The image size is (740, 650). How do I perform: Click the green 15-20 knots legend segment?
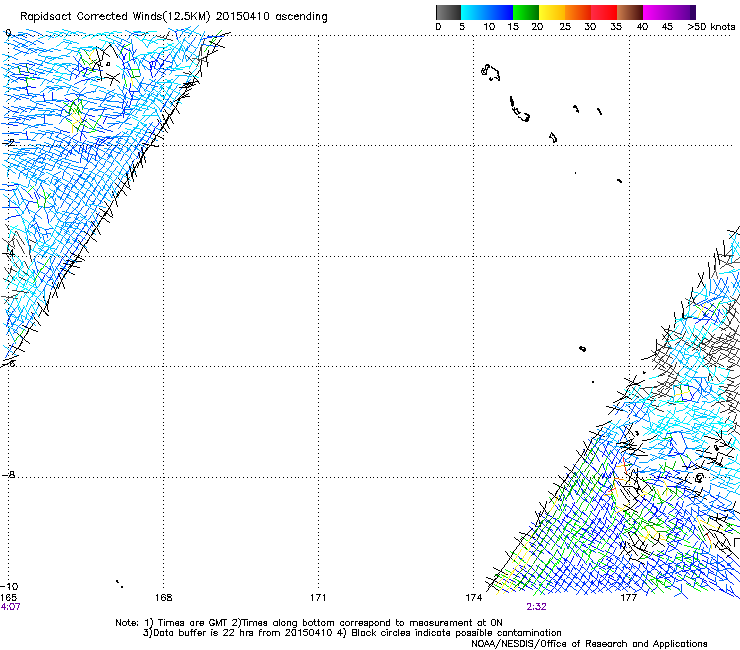(526, 12)
